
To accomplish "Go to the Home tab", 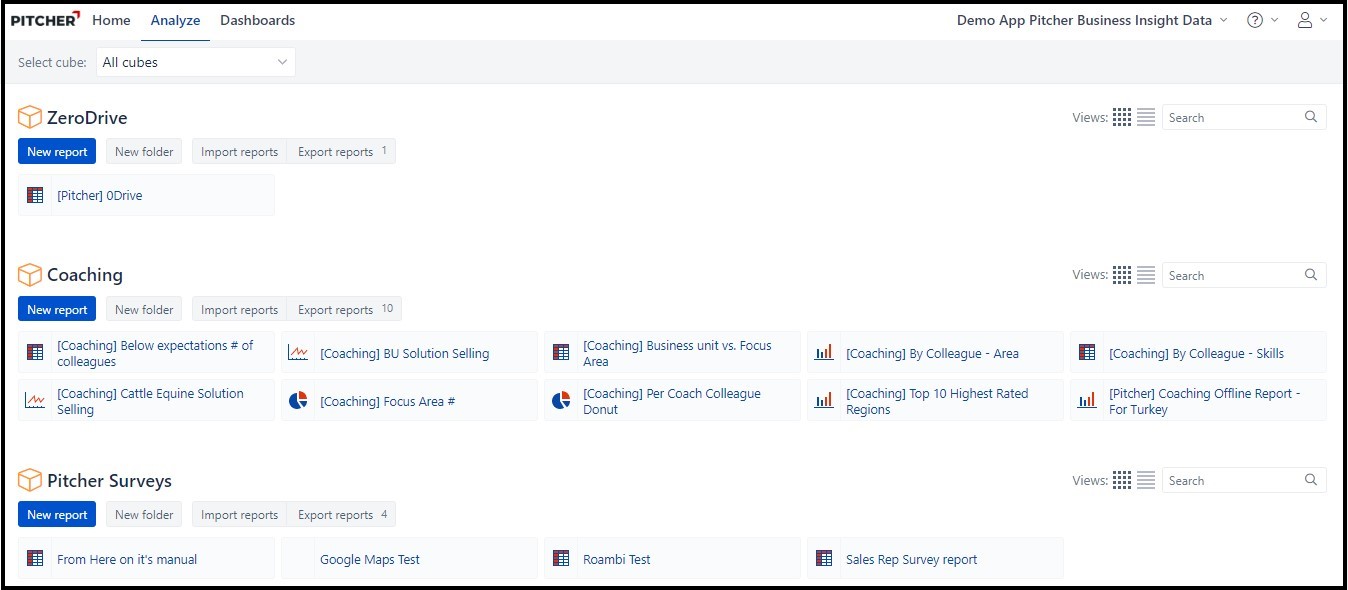I will coord(111,20).
